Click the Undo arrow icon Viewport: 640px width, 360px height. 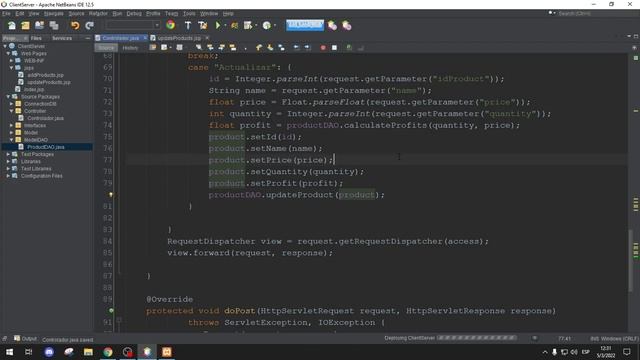pos(75,25)
